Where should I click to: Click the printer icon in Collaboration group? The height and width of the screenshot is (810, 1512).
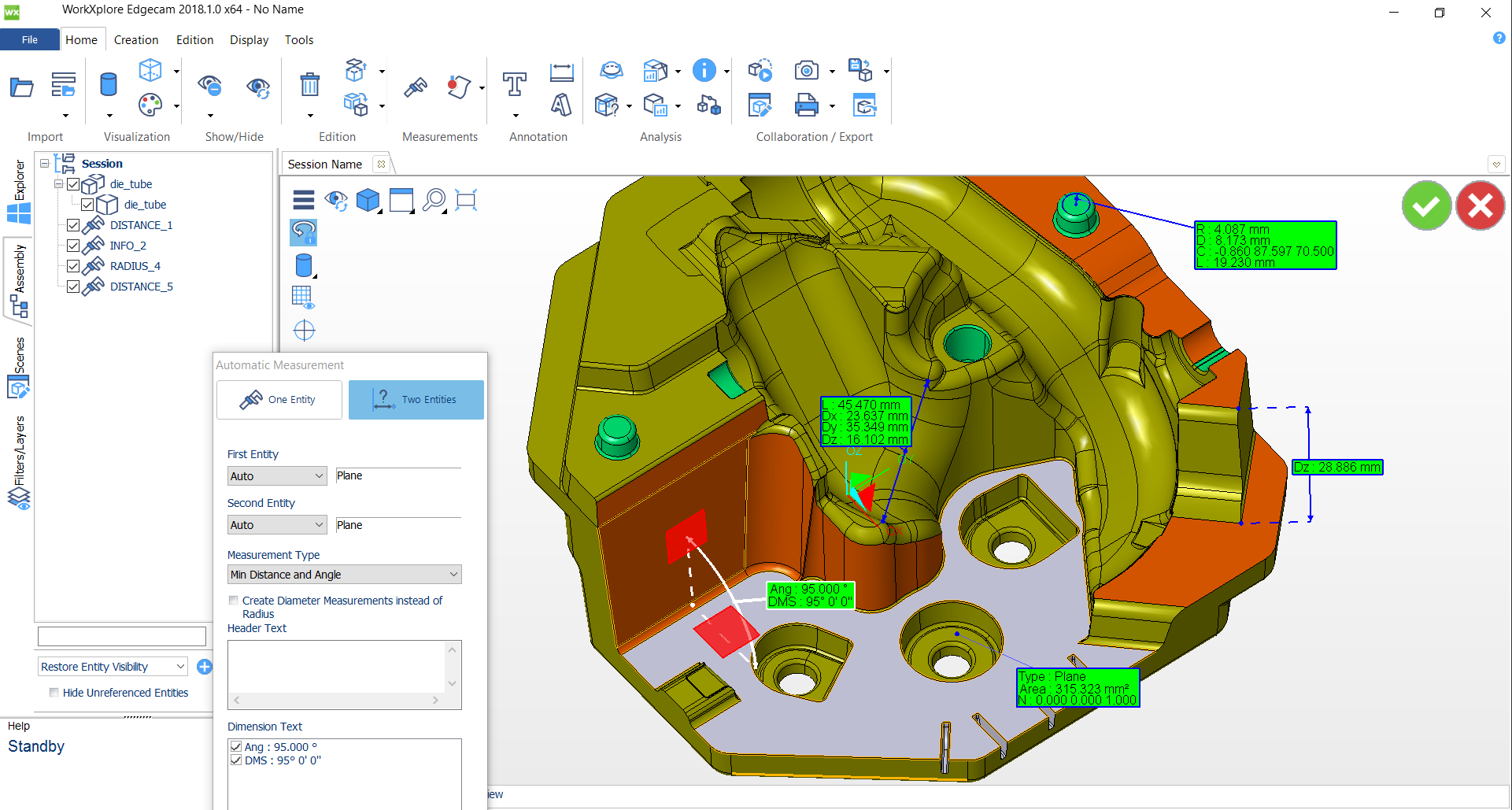pyautogui.click(x=806, y=105)
